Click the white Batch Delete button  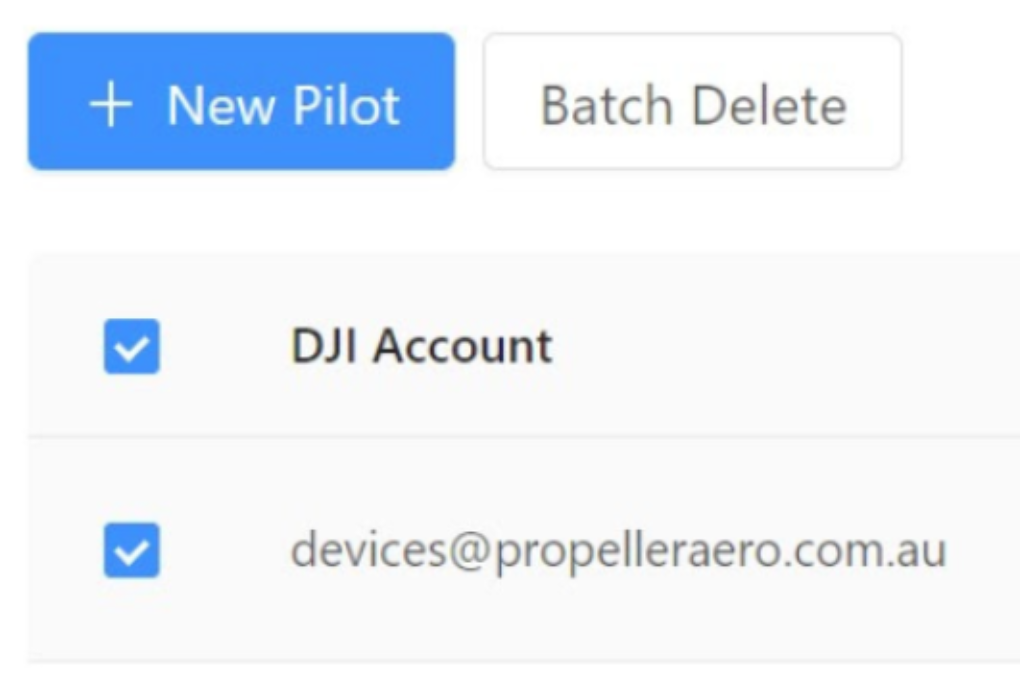tap(693, 102)
